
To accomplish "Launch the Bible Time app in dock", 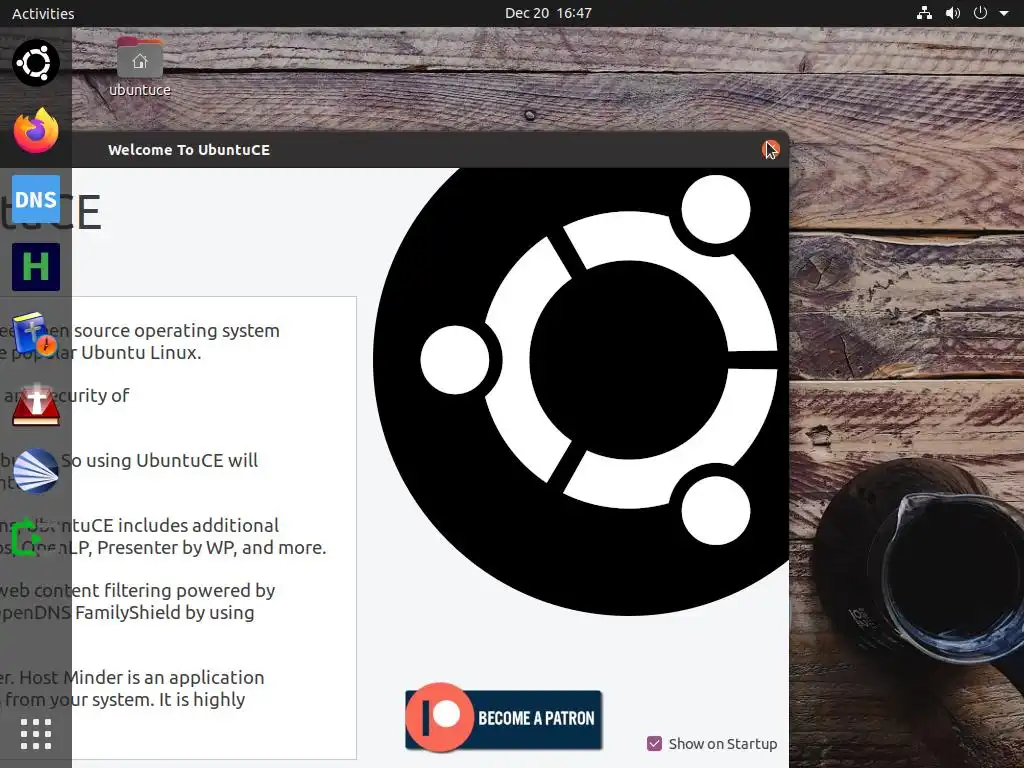I will (x=36, y=334).
